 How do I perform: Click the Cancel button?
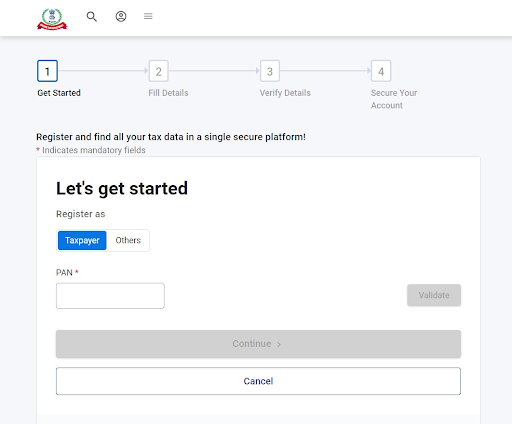[x=258, y=381]
